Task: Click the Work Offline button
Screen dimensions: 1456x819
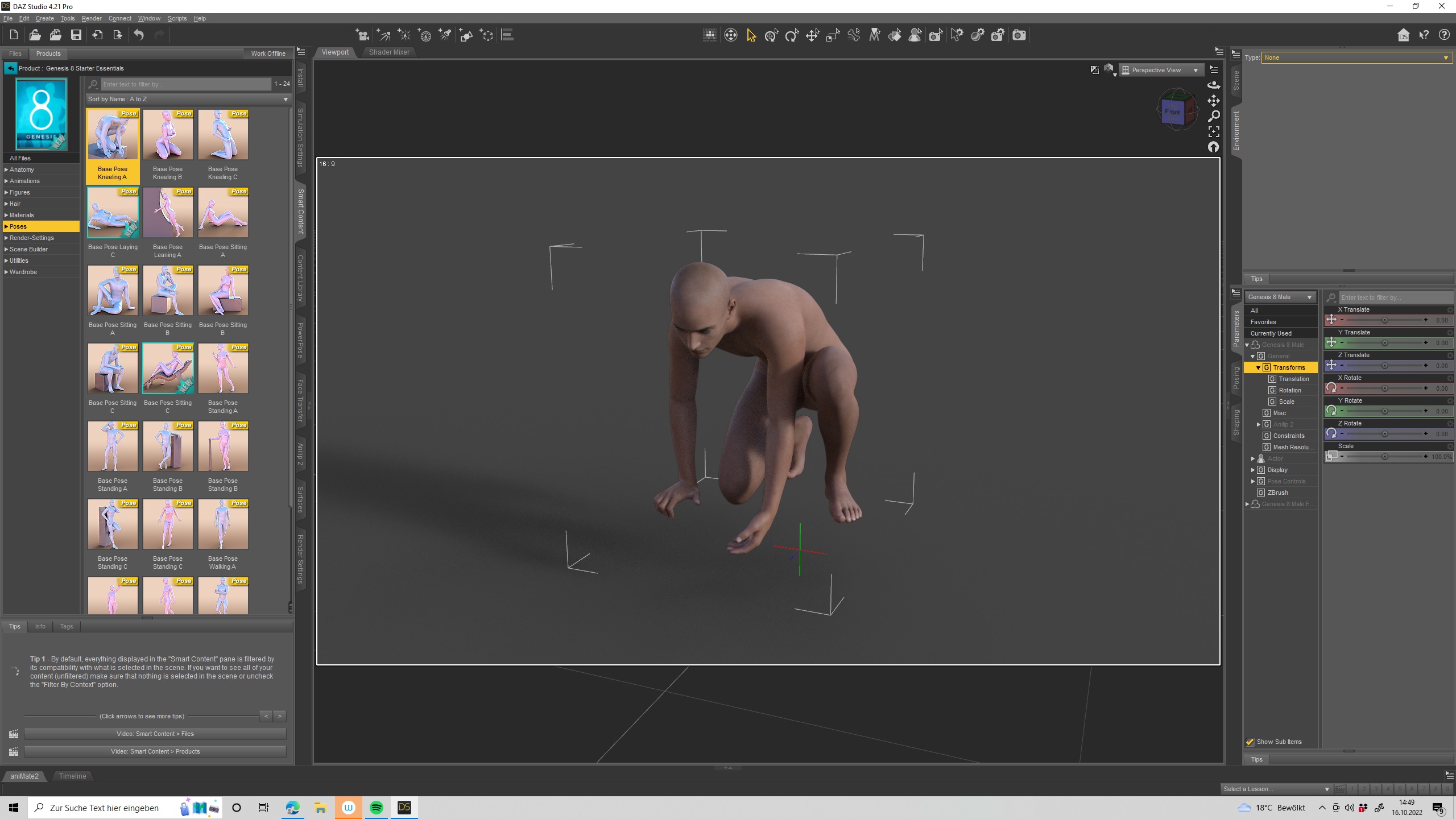Action: [268, 53]
